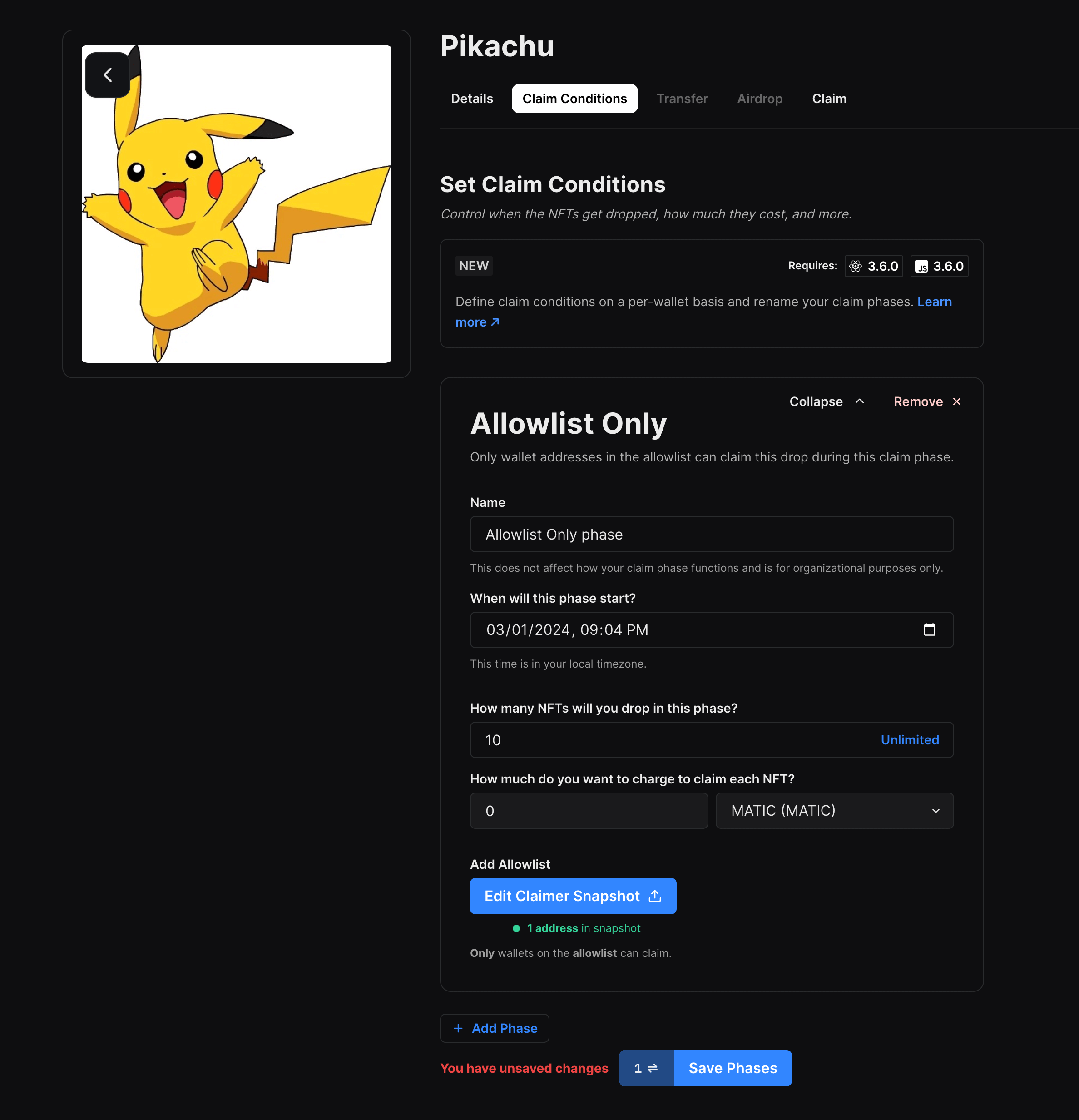Click the upload icon in Edit Claimer Snapshot
This screenshot has height=1120, width=1079.
[x=655, y=896]
